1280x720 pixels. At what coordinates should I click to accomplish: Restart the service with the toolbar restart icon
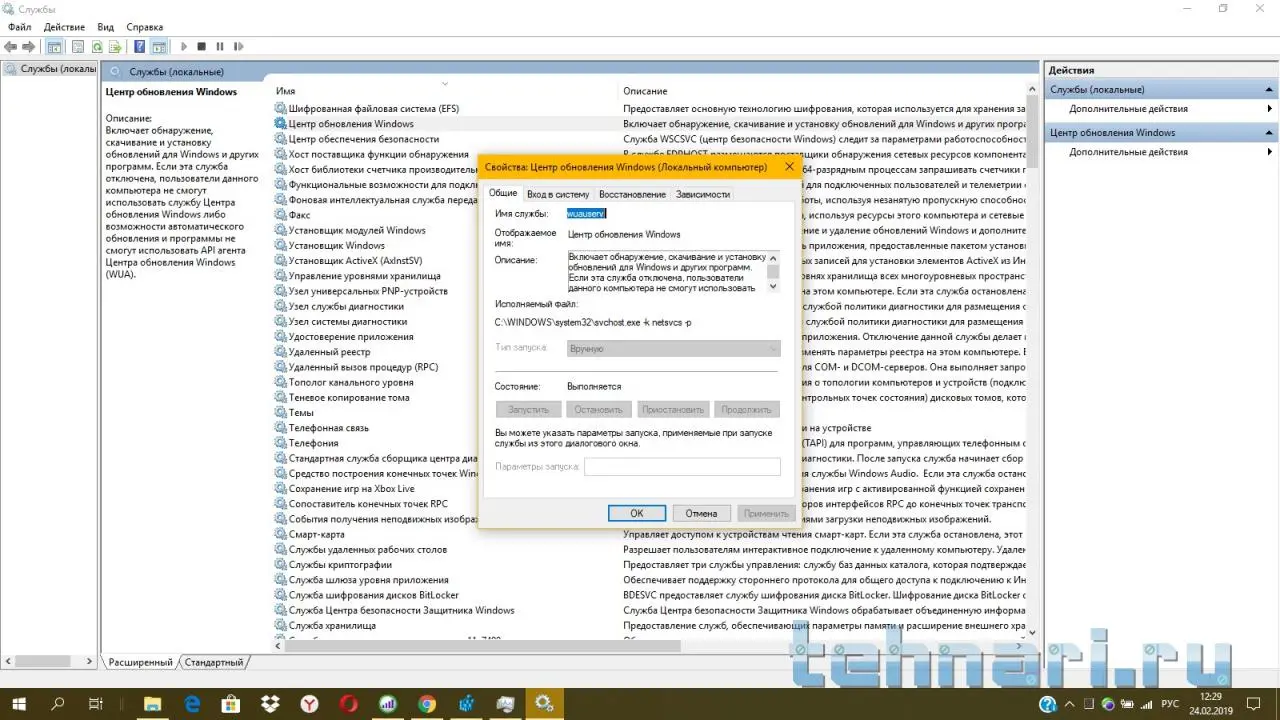coord(238,46)
